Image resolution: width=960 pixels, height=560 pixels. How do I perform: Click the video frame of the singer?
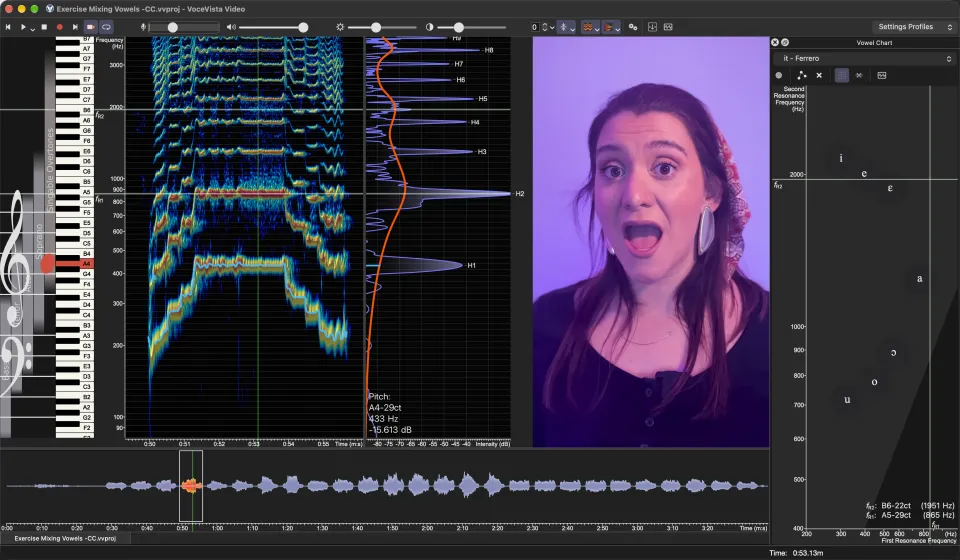click(x=651, y=242)
